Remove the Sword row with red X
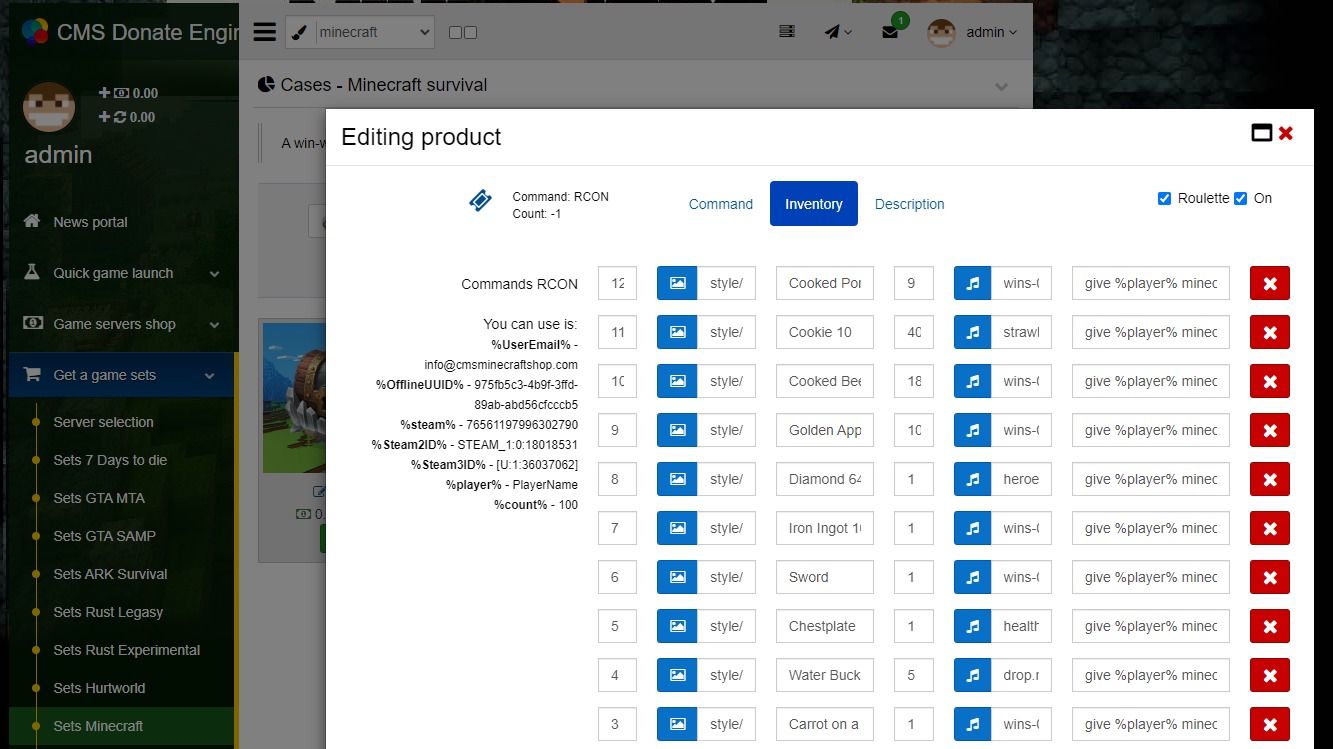The height and width of the screenshot is (749, 1333). click(1269, 577)
